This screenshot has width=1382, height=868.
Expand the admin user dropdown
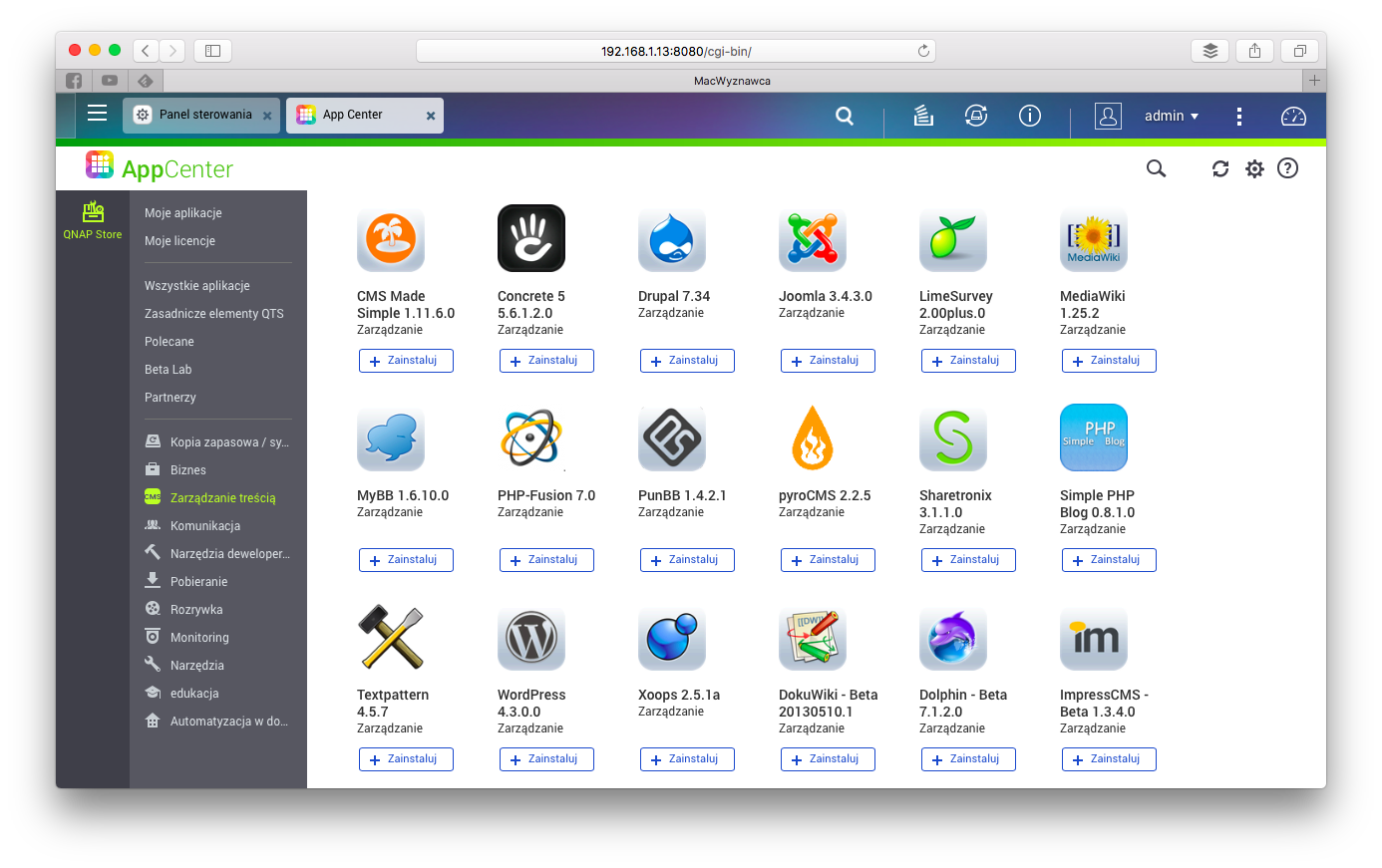1172,116
